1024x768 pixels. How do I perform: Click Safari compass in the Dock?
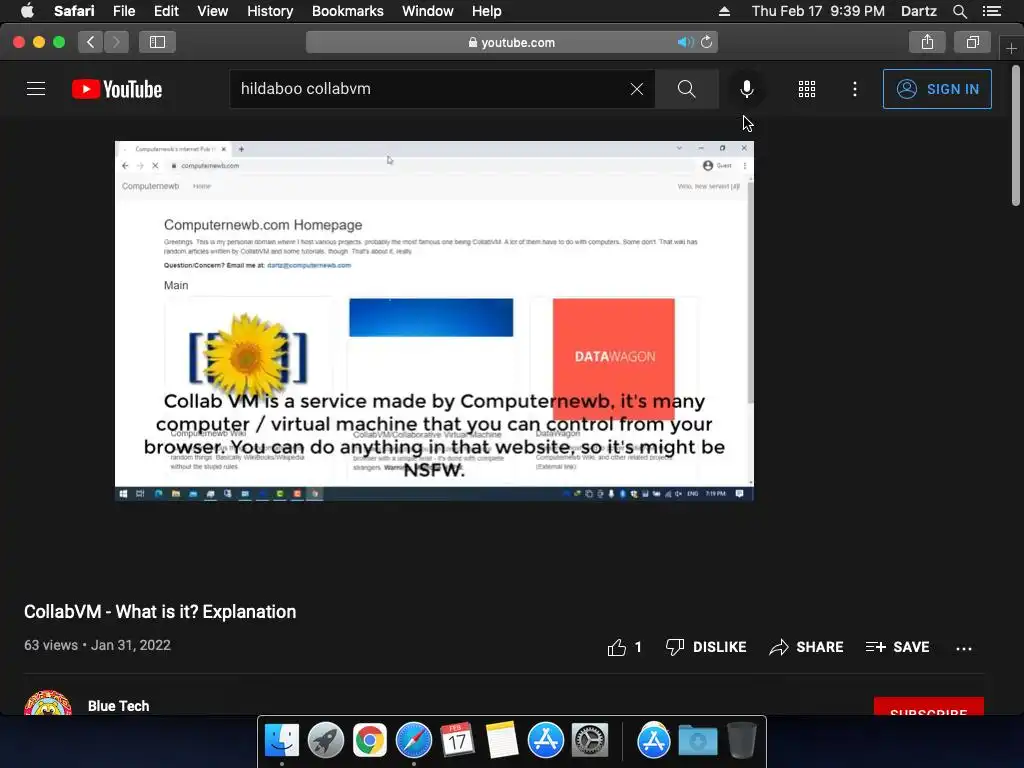413,740
